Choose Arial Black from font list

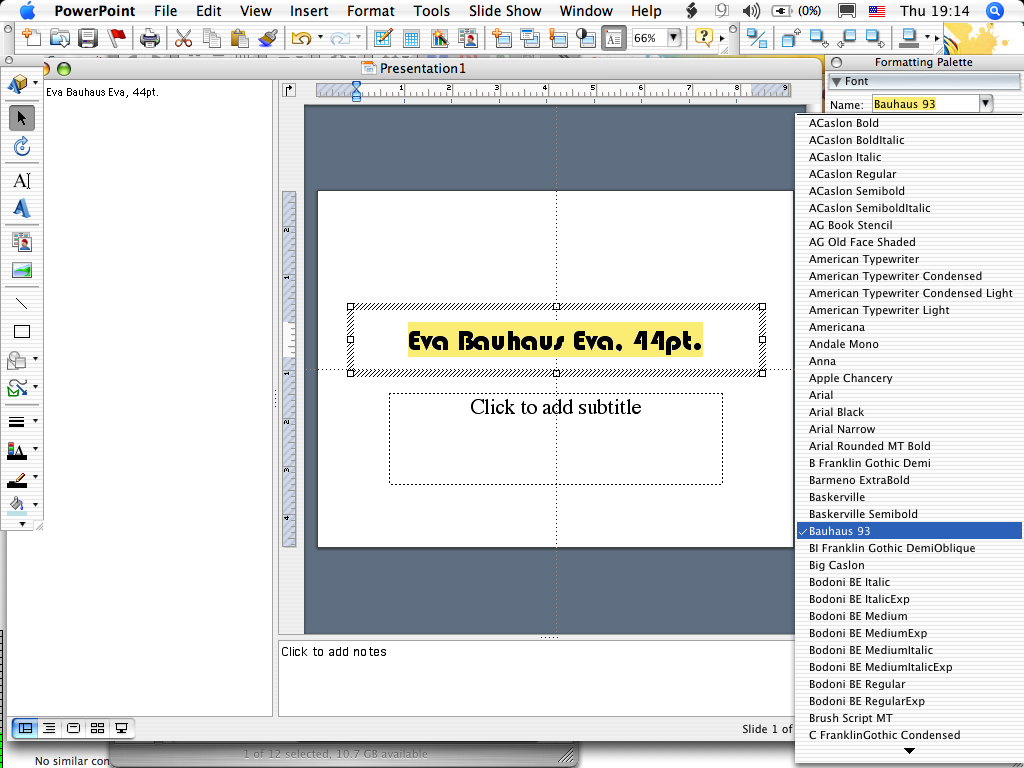(x=908, y=412)
